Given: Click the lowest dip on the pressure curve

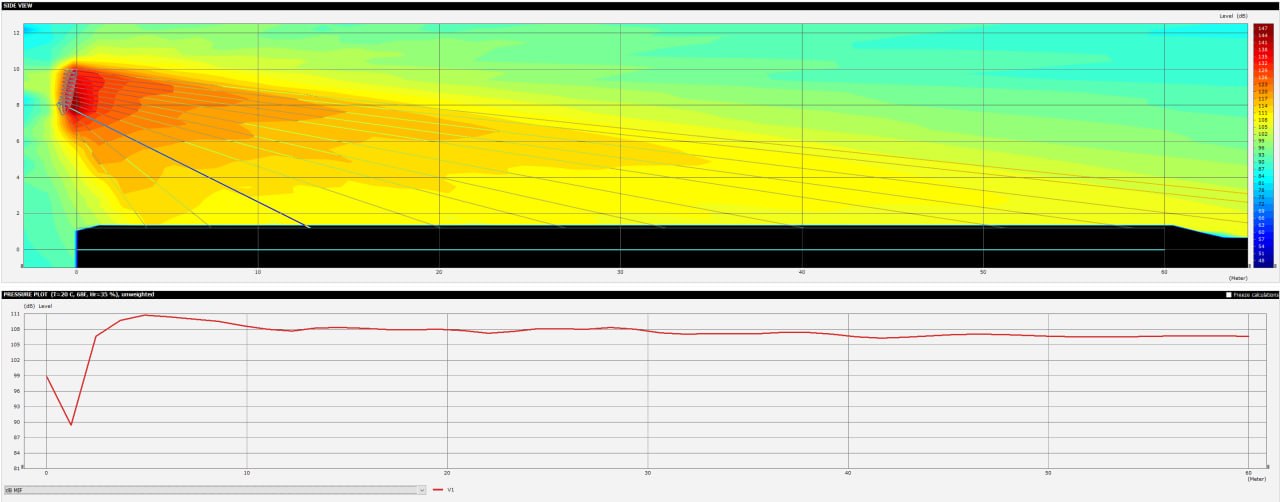Looking at the screenshot, I should tap(71, 424).
